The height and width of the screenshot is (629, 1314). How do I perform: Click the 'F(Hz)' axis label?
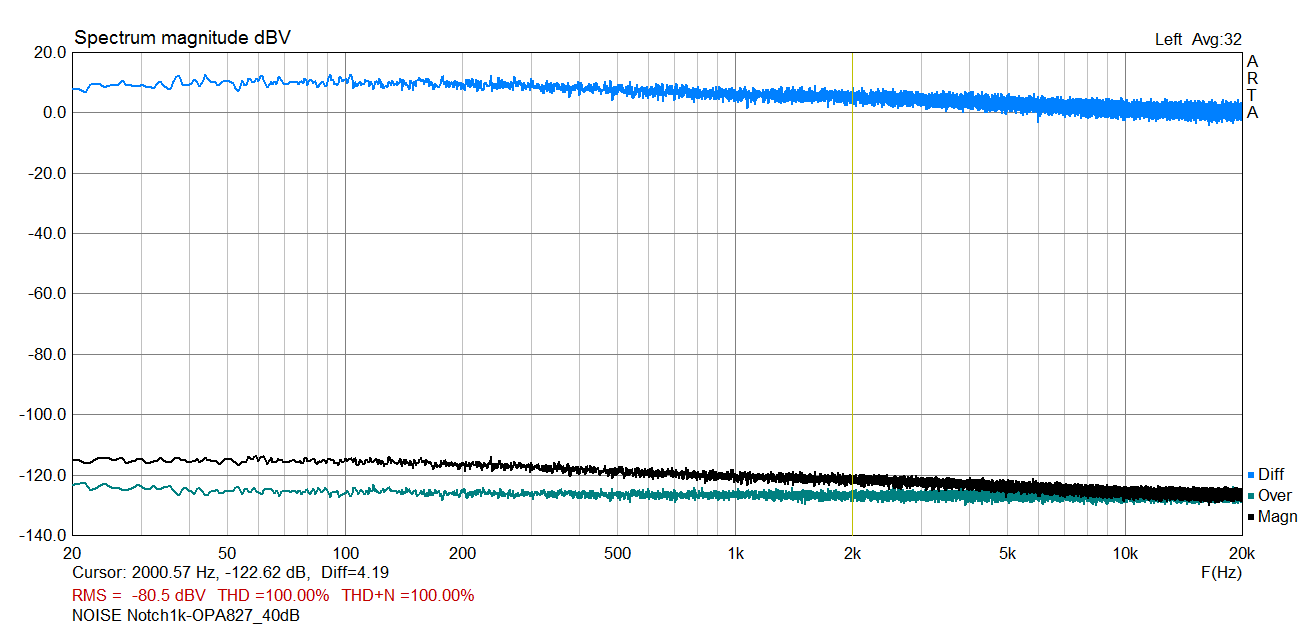(1220, 573)
